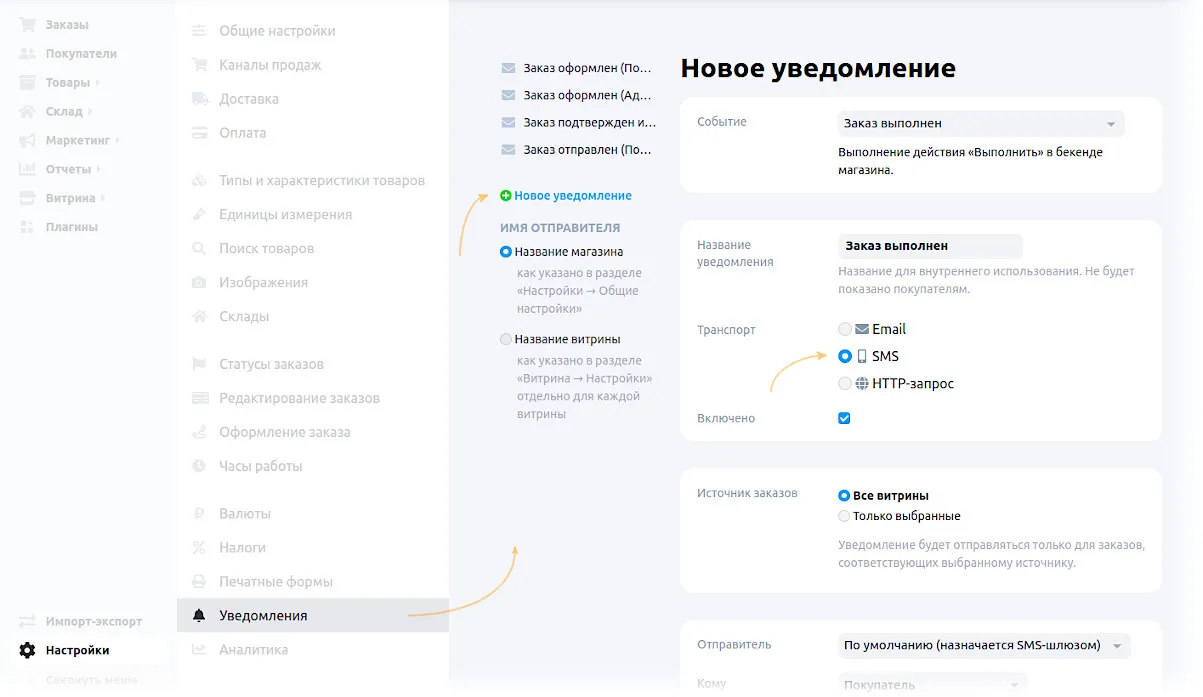
Task: Uncheck the Включено checkbox
Action: coord(844,418)
